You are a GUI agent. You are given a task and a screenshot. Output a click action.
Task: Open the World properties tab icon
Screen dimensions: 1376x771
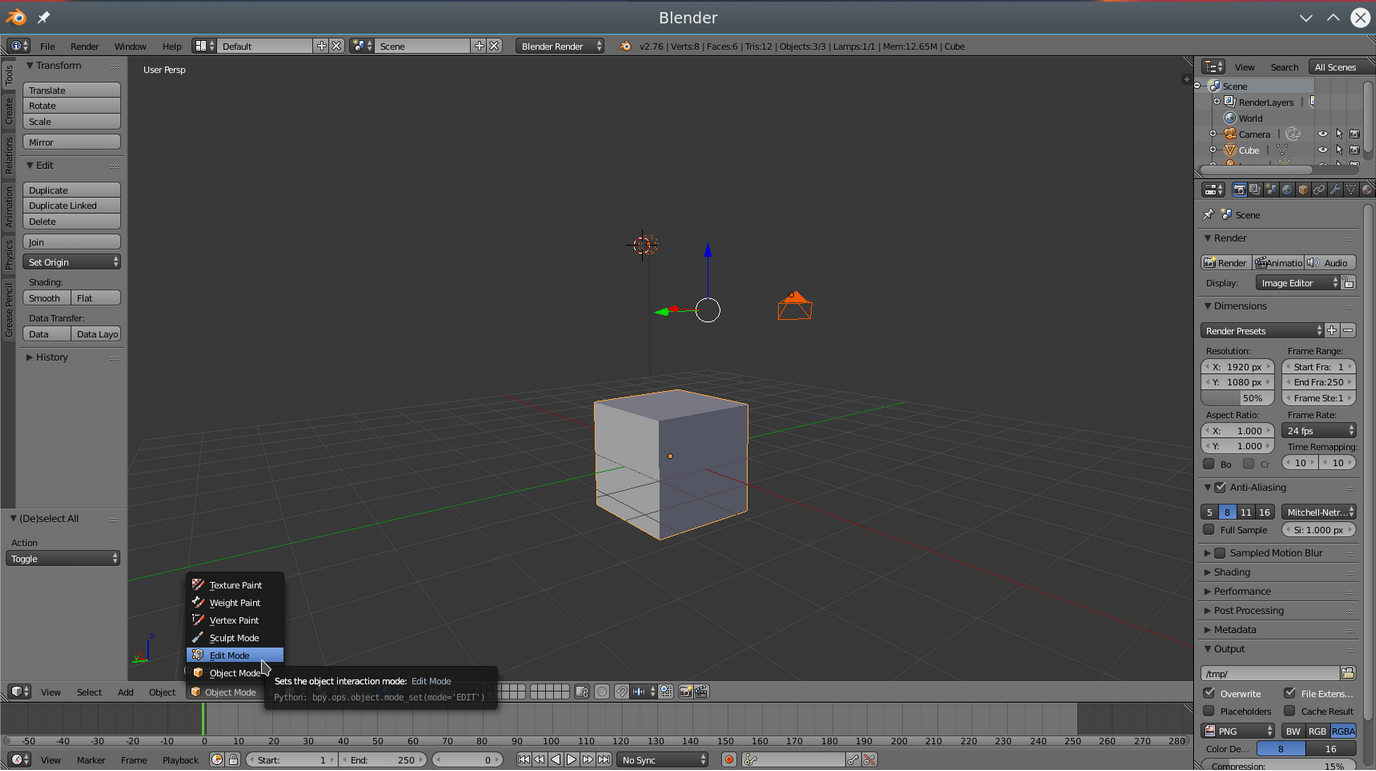(x=1287, y=190)
